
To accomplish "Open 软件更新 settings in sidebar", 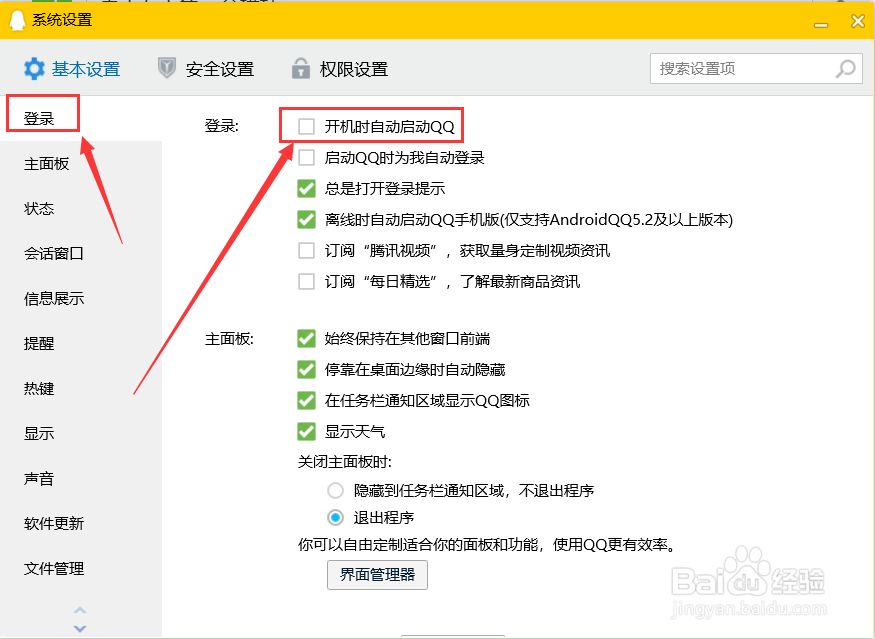I will point(54,523).
